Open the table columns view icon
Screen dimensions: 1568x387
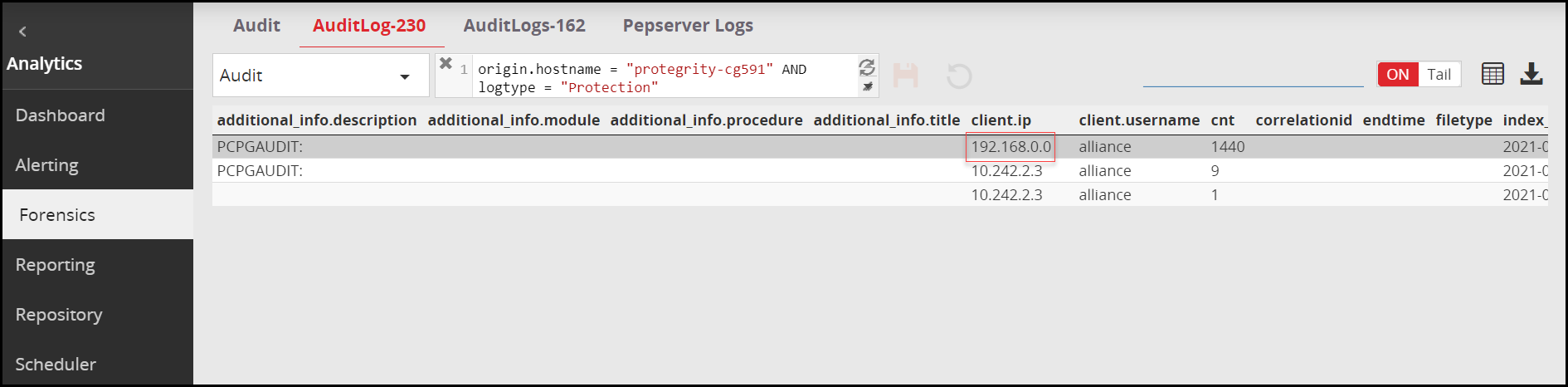point(1493,74)
